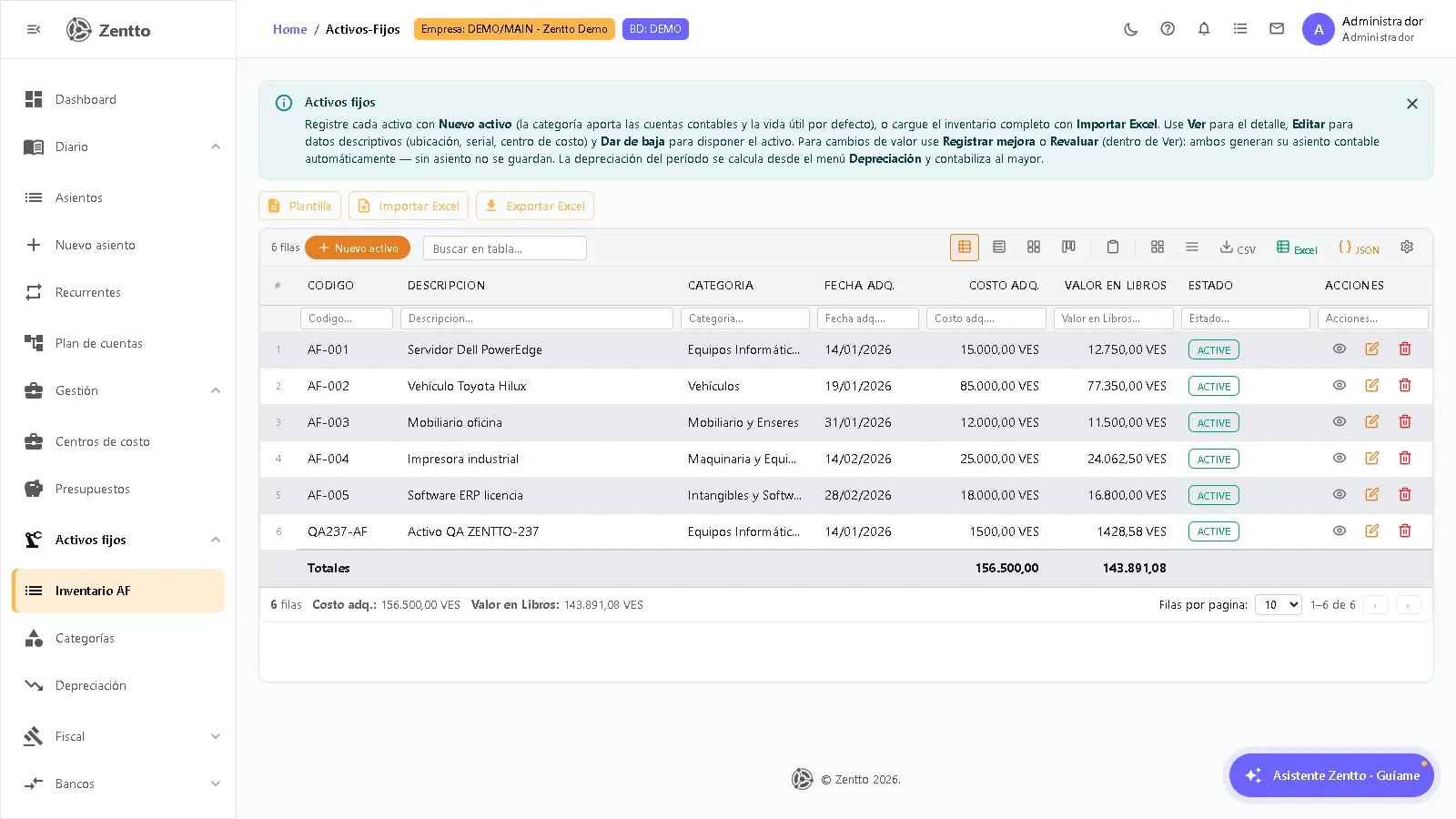This screenshot has height=819, width=1456.
Task: Open the Administrador user avatar
Action: tap(1318, 29)
